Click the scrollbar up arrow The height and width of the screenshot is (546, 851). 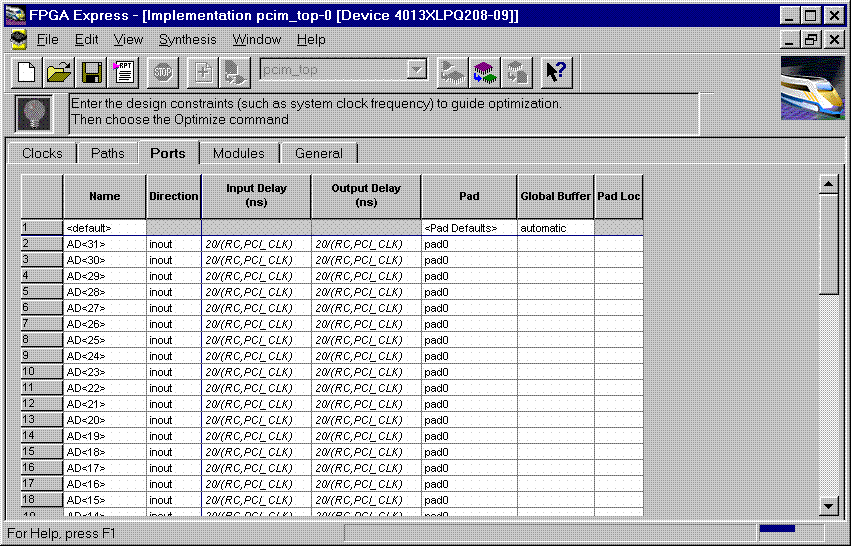click(x=828, y=184)
